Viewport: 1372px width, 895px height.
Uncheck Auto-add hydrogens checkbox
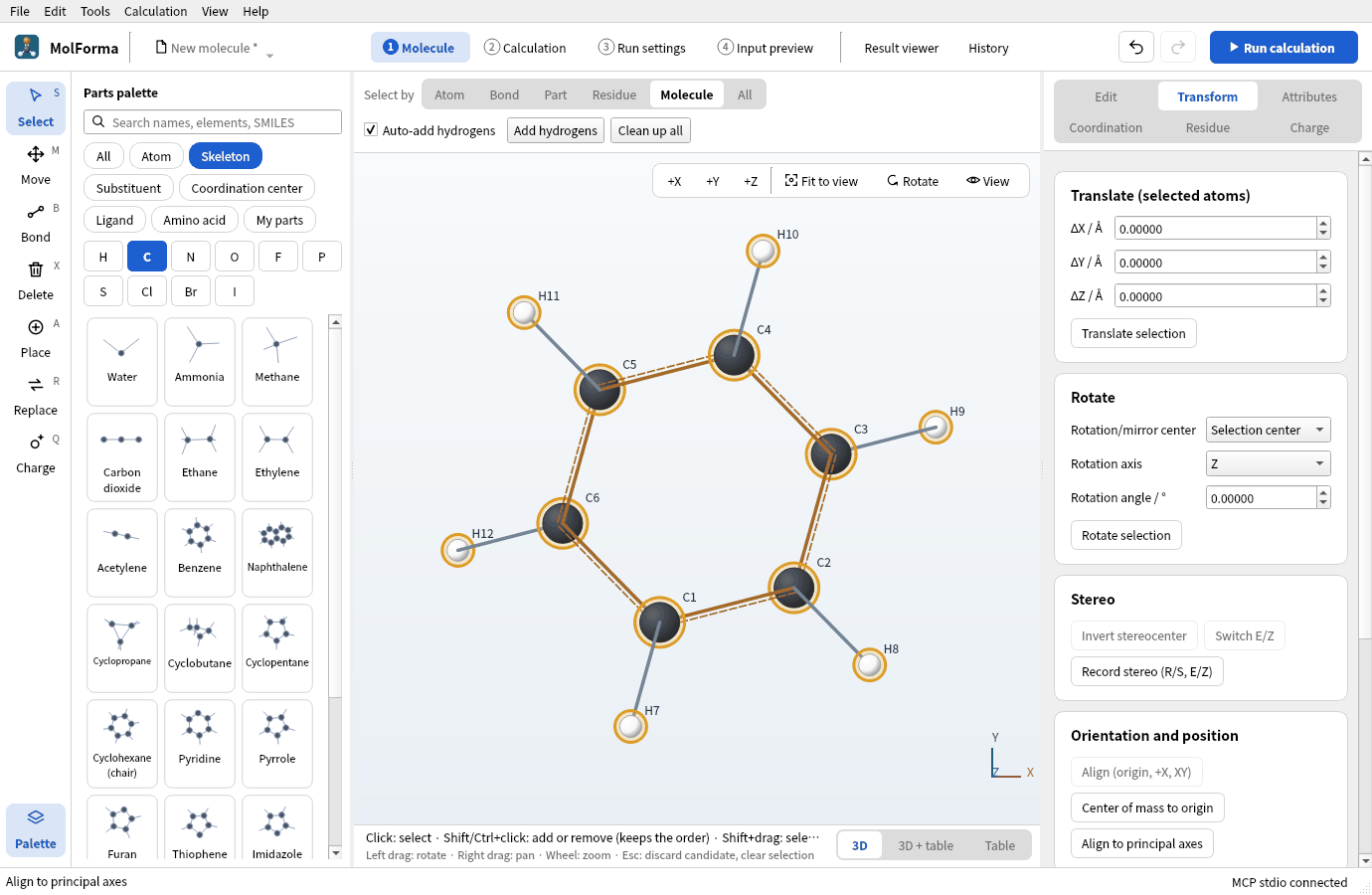pos(371,130)
